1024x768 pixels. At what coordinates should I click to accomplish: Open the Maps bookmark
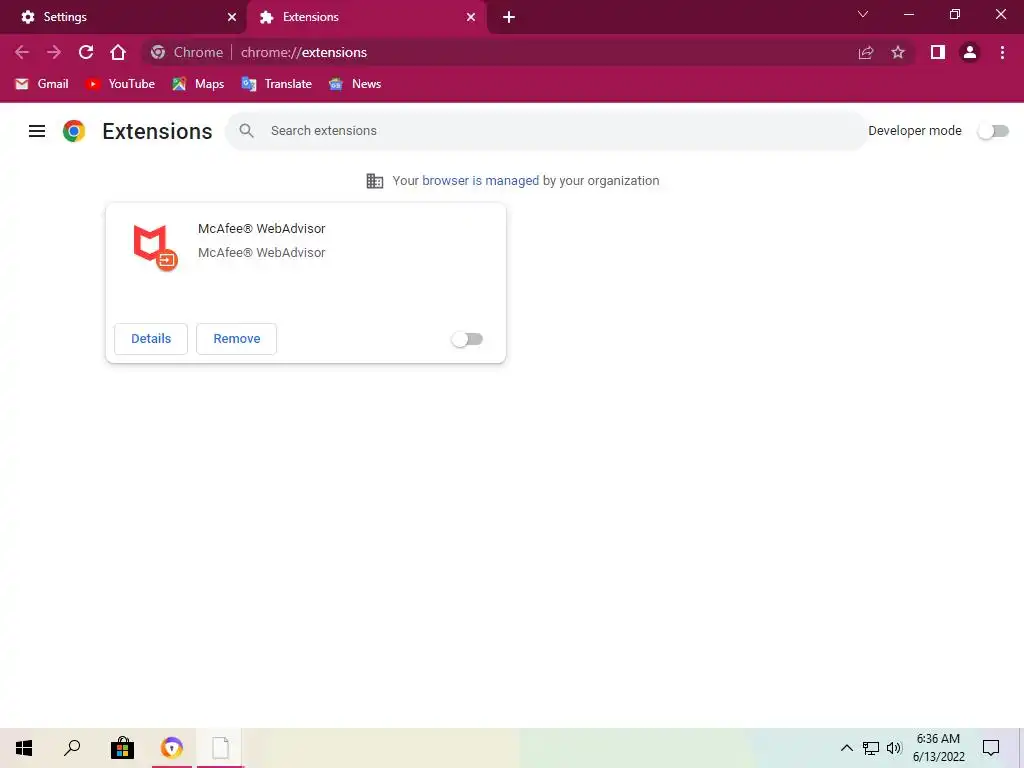198,84
